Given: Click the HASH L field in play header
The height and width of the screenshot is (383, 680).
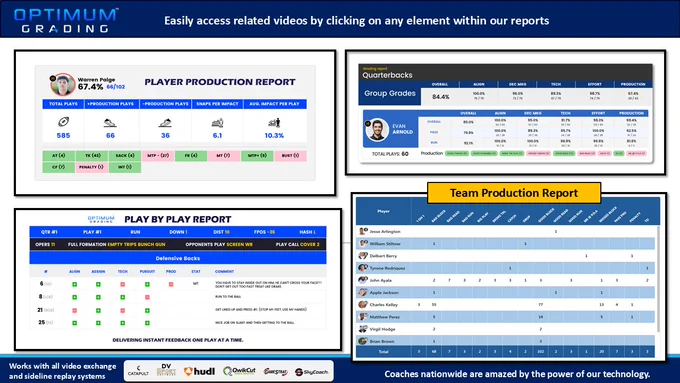Looking at the screenshot, I should (307, 232).
